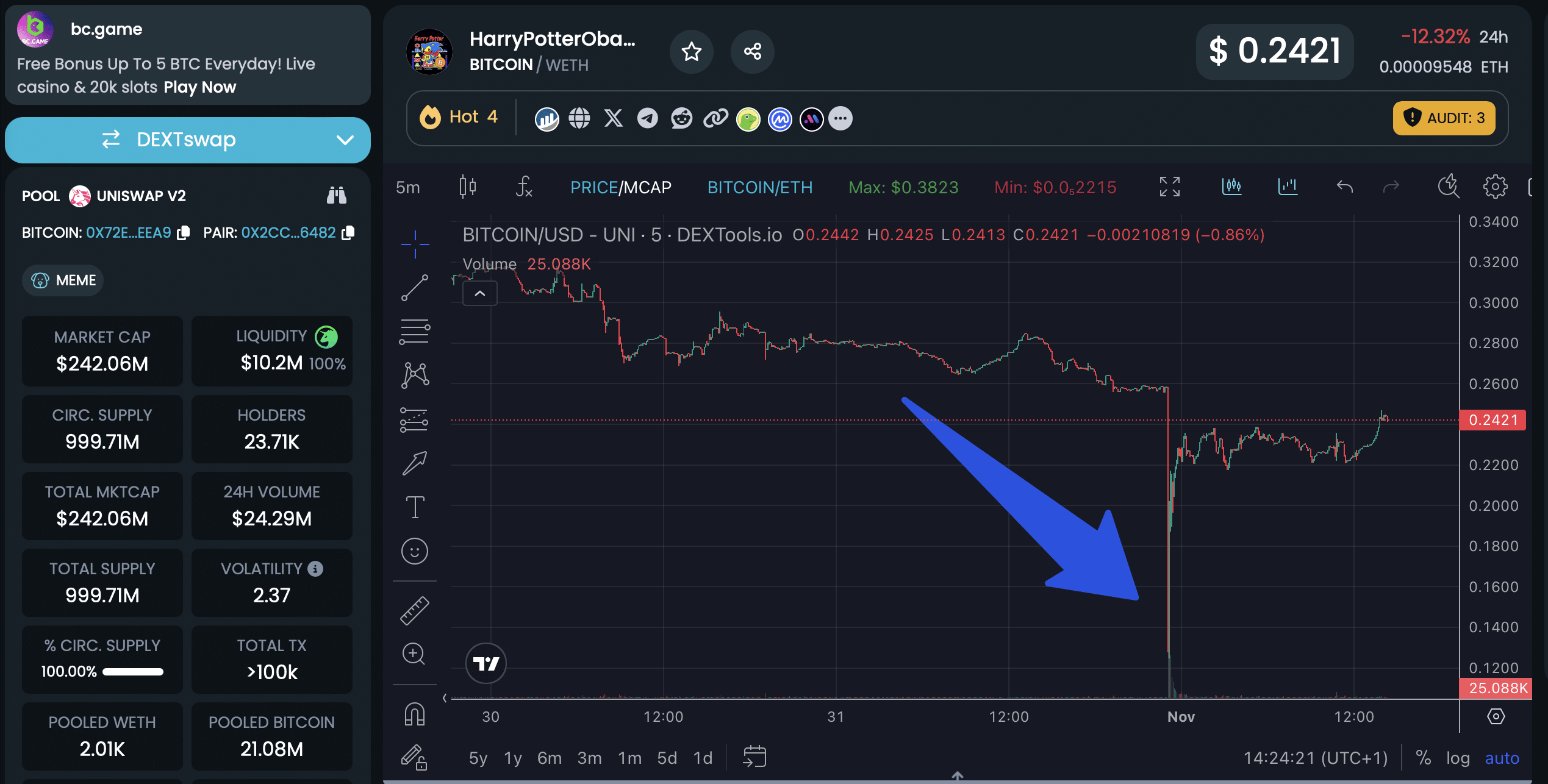Open go to date calendar icon
The height and width of the screenshot is (784, 1548).
click(754, 757)
